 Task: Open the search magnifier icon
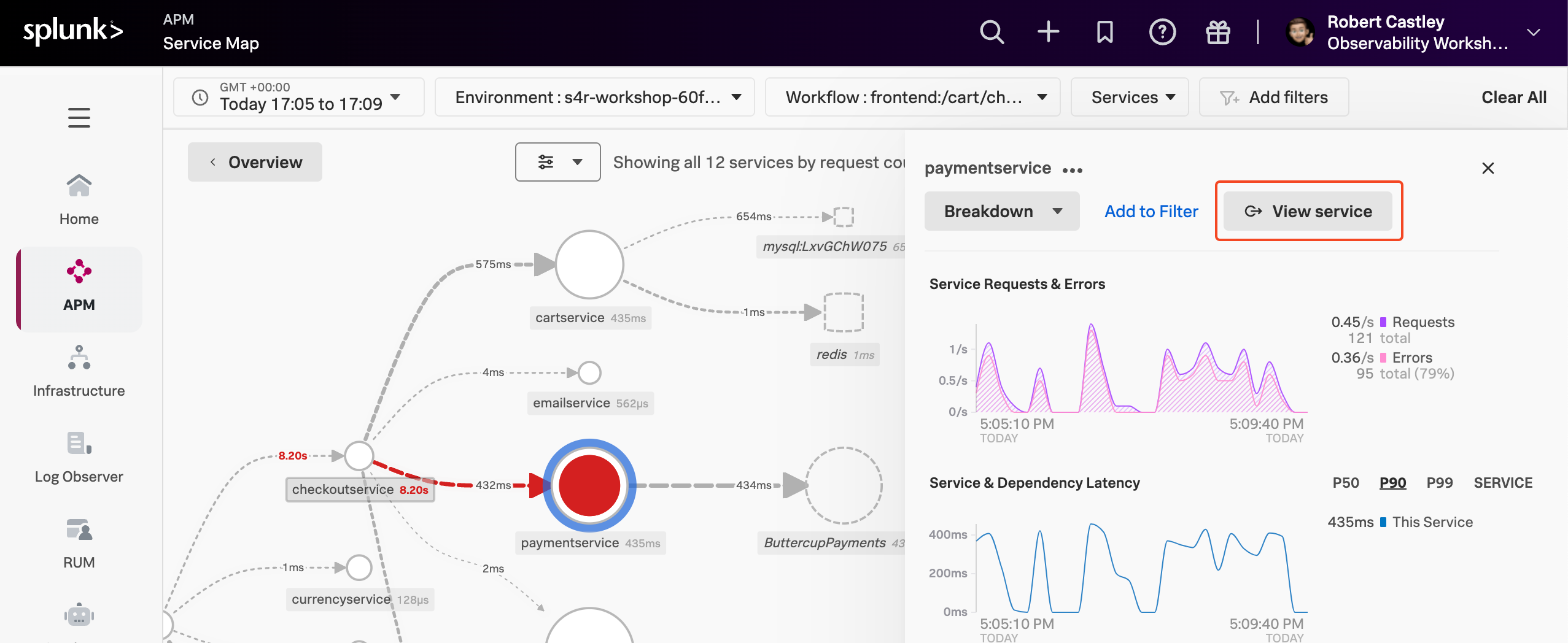pos(992,32)
